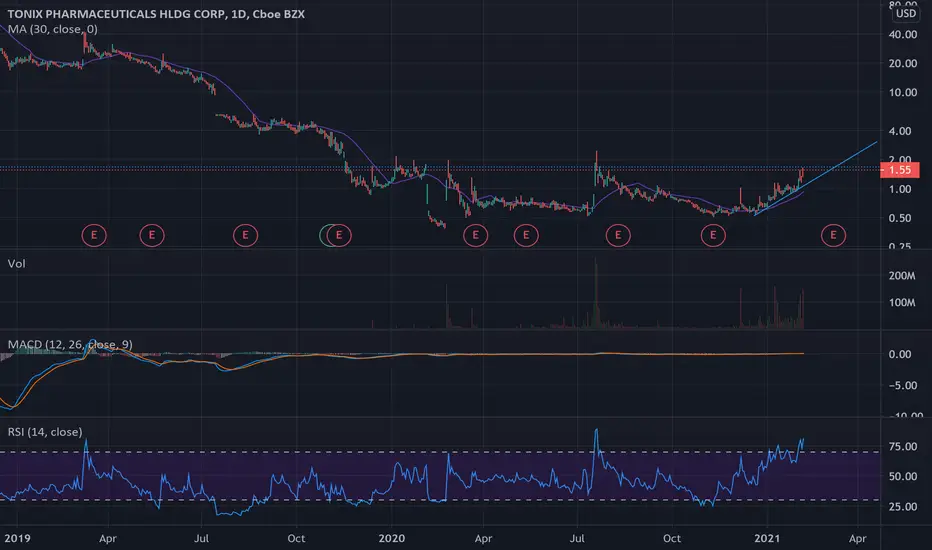
Task: Click the USD currency button
Action: pos(905,13)
